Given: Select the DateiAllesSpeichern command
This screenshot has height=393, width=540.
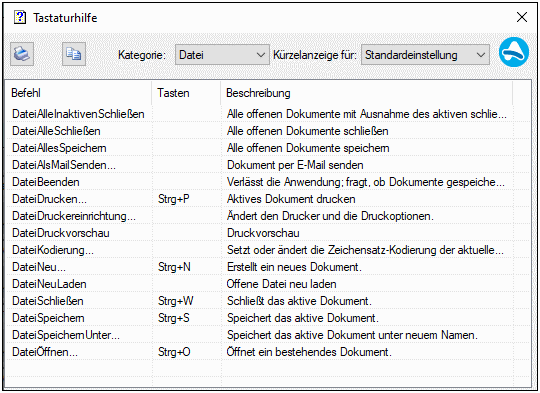Looking at the screenshot, I should click(59, 148).
